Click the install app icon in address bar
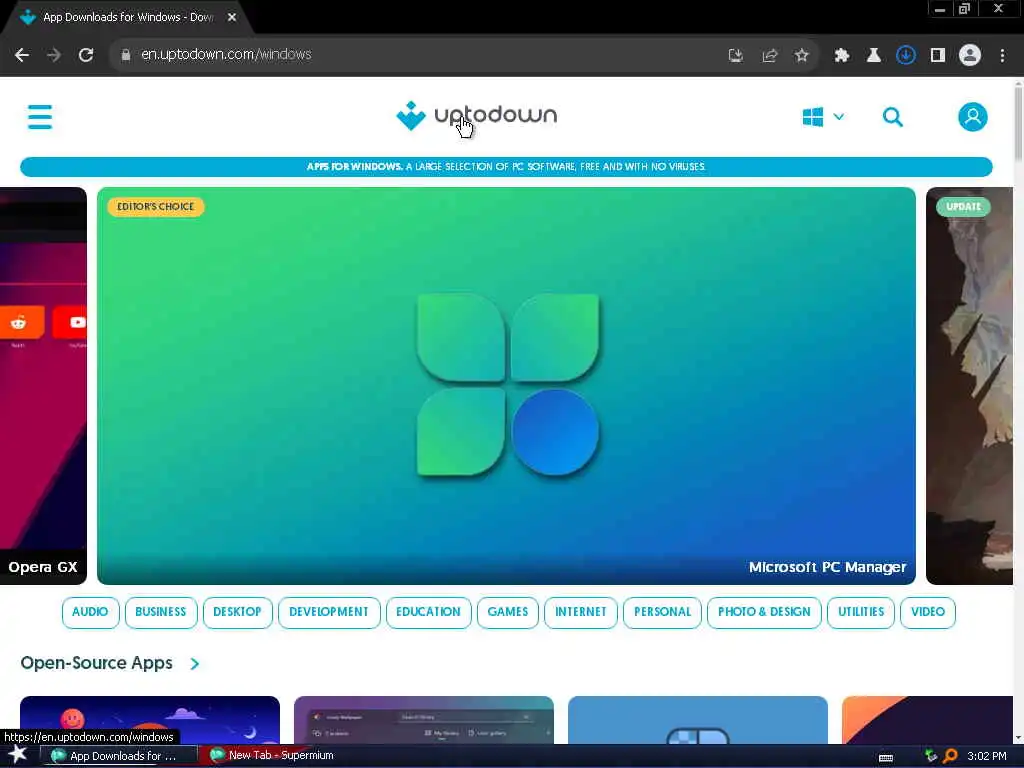This screenshot has height=768, width=1024. [735, 56]
